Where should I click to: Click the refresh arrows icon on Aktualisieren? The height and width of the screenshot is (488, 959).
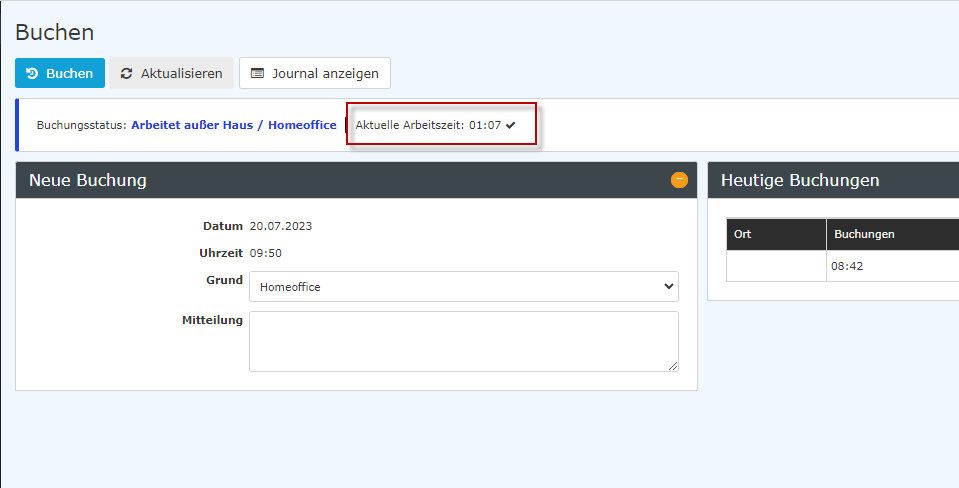point(127,73)
